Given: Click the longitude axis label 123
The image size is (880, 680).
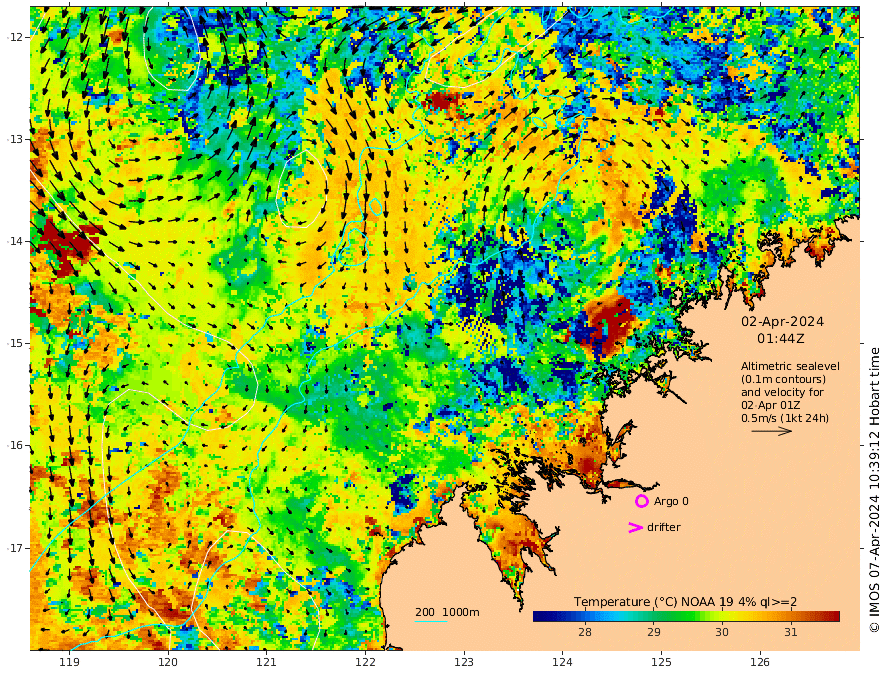Looking at the screenshot, I should tap(464, 663).
